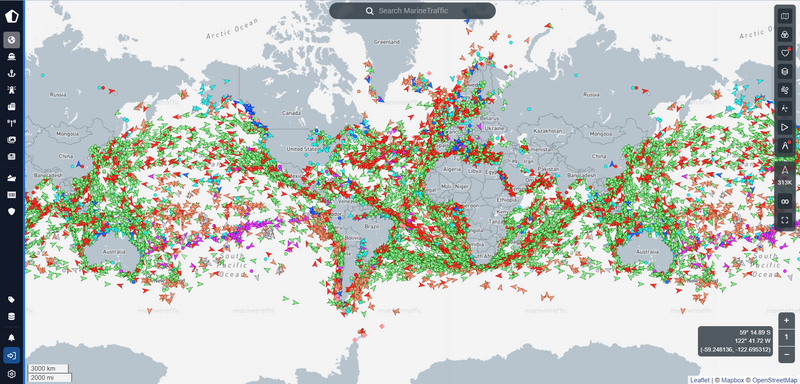800x384 pixels.
Task: Click the playback triangle icon
Action: point(785,127)
